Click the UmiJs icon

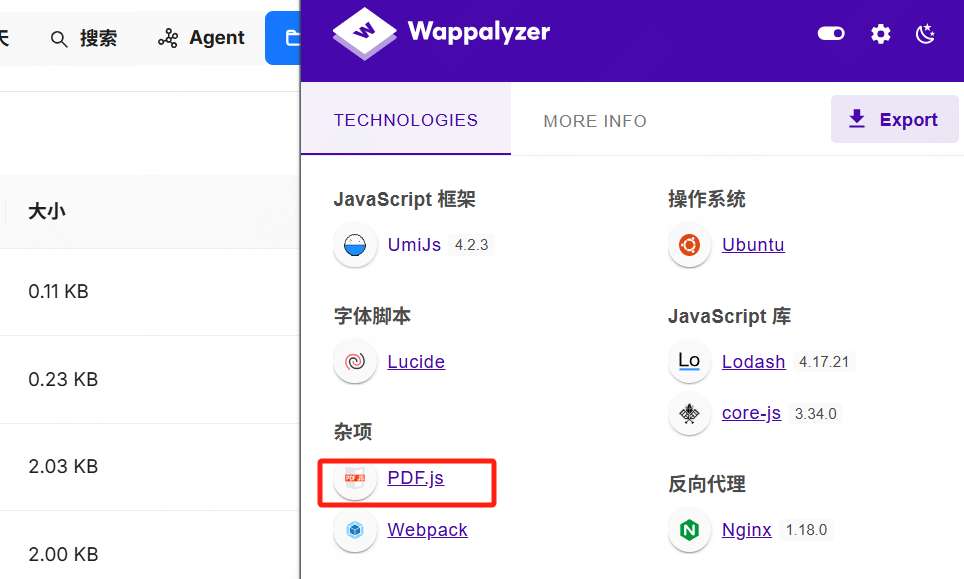(355, 245)
